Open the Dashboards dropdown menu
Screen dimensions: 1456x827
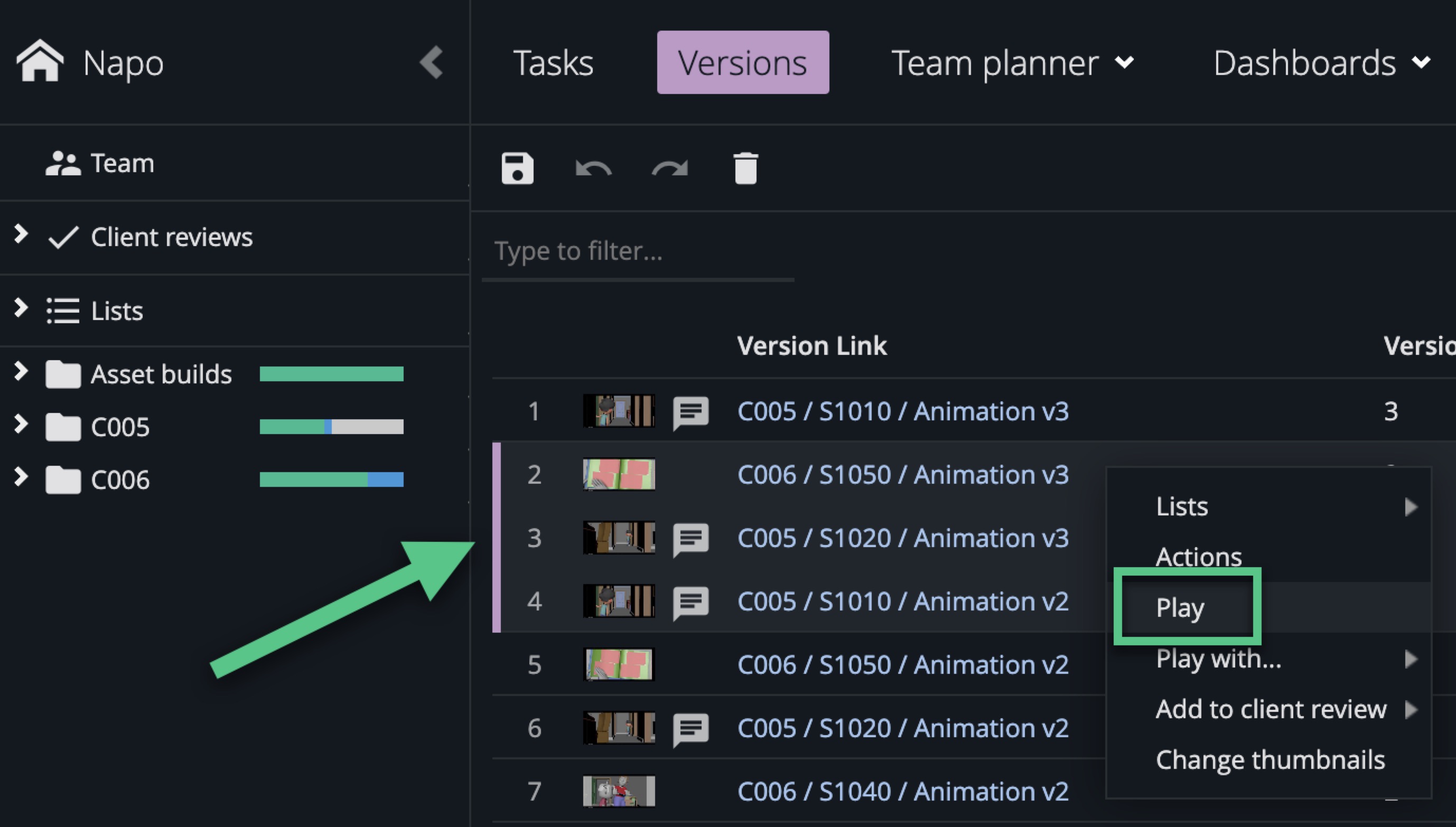tap(1321, 62)
